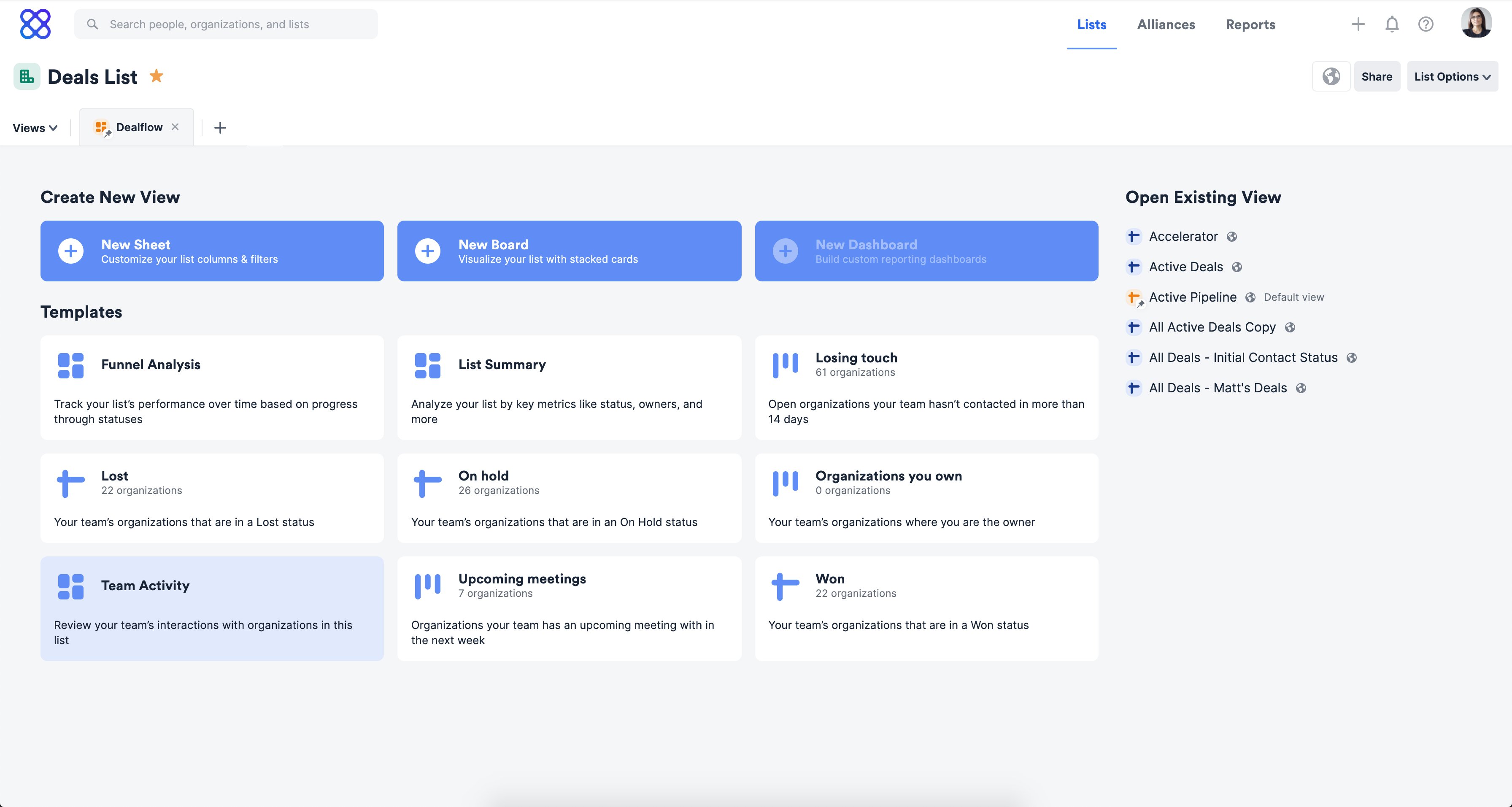Click the Affinity logo icon

click(x=35, y=24)
